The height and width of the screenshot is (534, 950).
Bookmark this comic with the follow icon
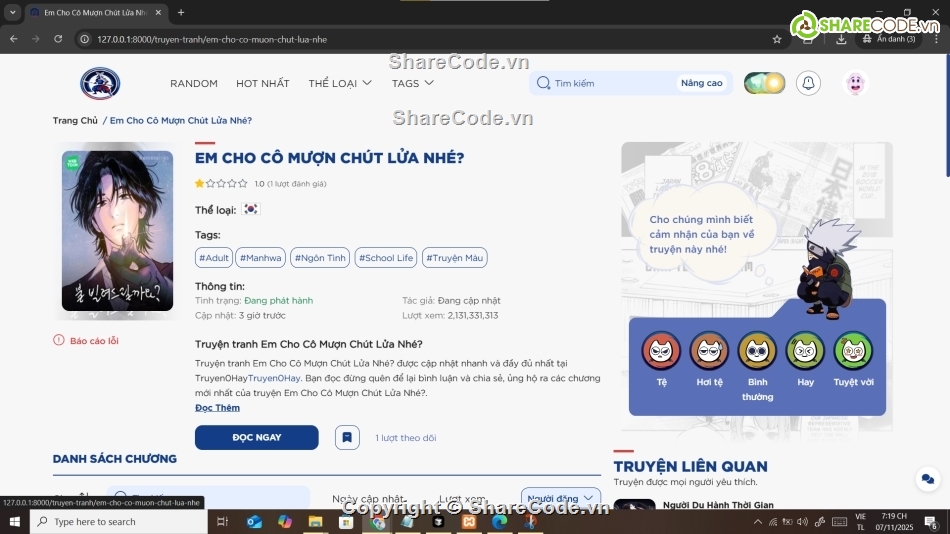tap(347, 437)
